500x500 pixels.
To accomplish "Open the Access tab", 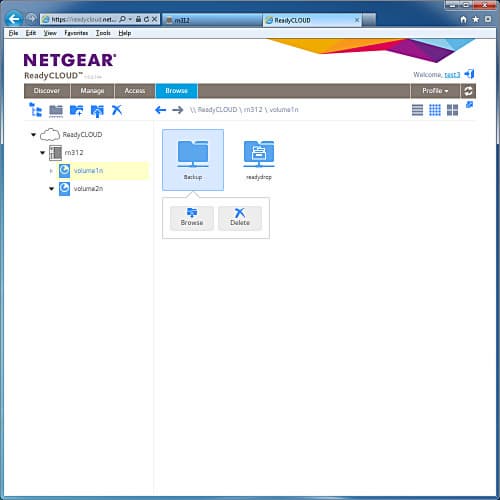I will 135,91.
